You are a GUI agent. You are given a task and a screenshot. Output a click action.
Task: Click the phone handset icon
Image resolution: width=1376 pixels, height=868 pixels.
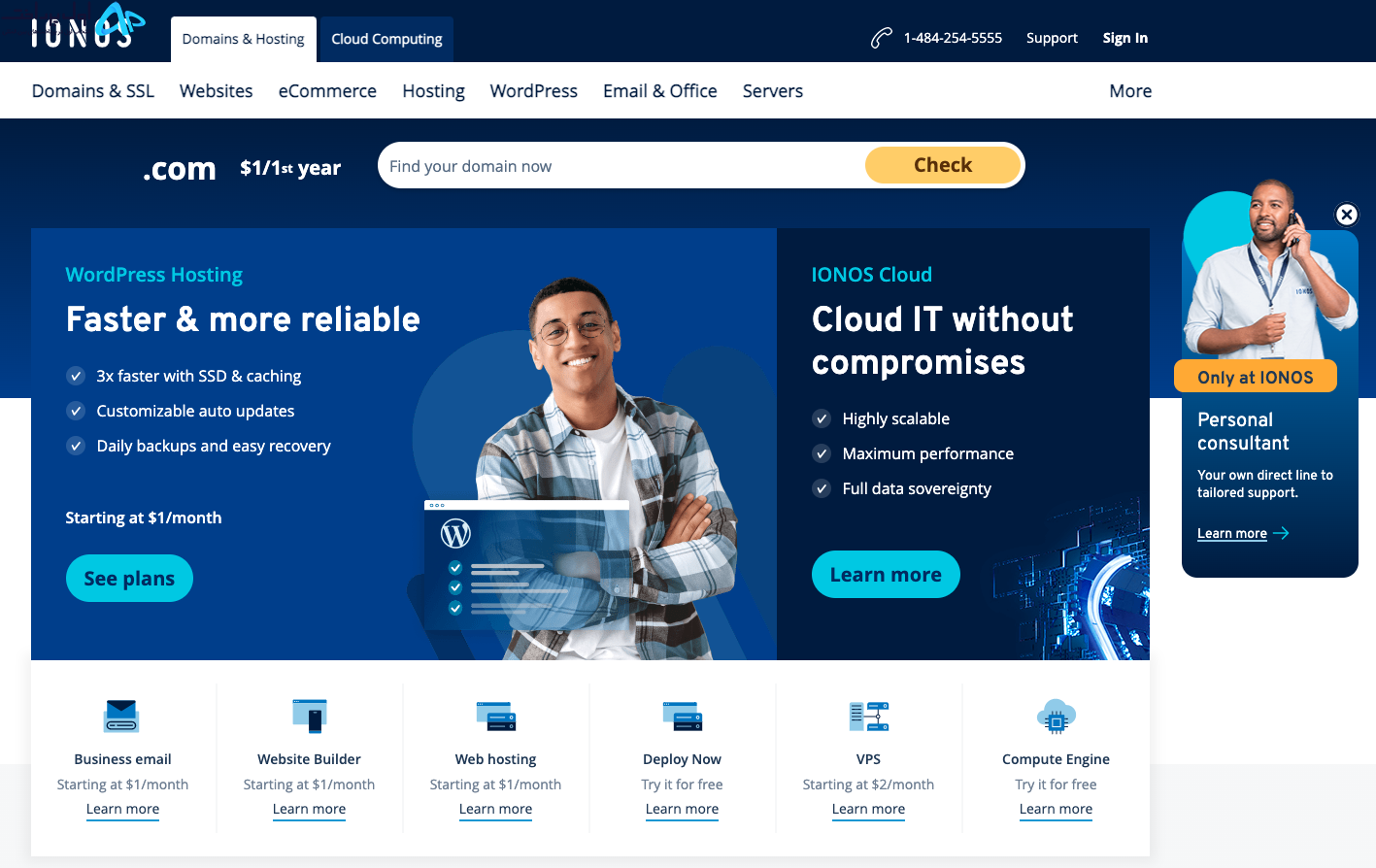[x=881, y=38]
